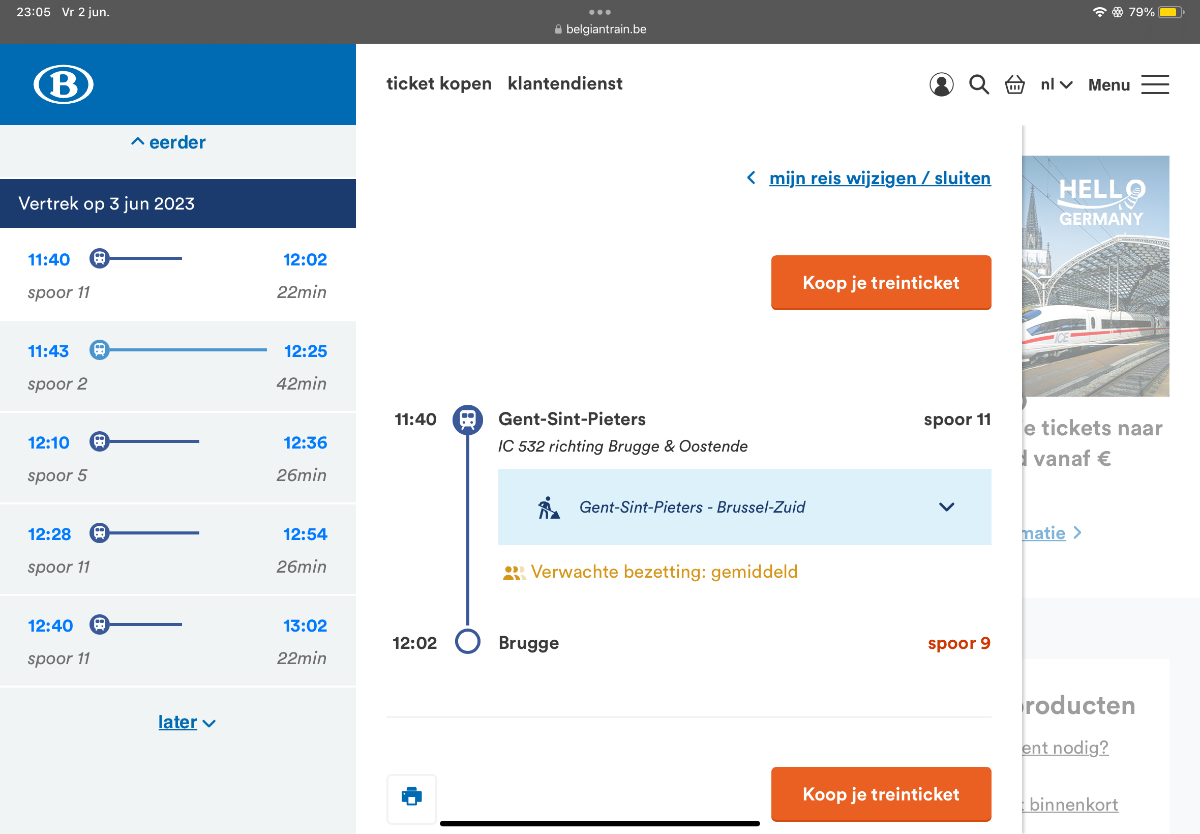Click mijn reis wijzigen / sluiten link
1200x834 pixels.
coord(879,178)
